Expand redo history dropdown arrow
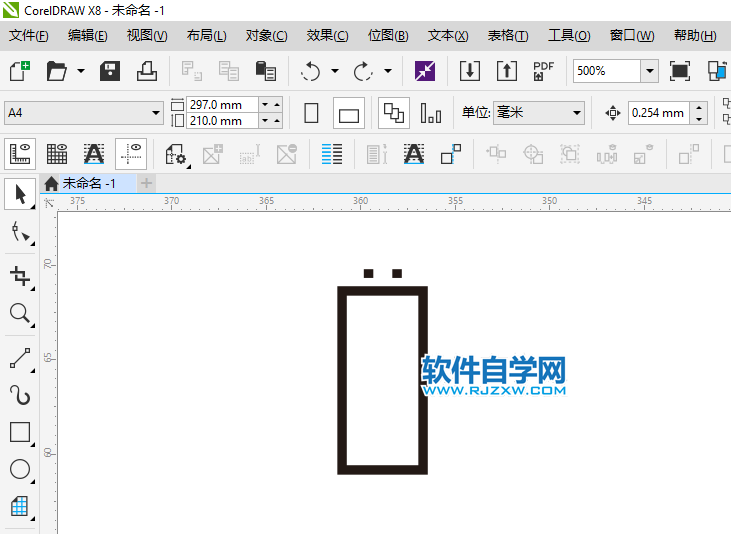This screenshot has height=534, width=731. pyautogui.click(x=387, y=71)
